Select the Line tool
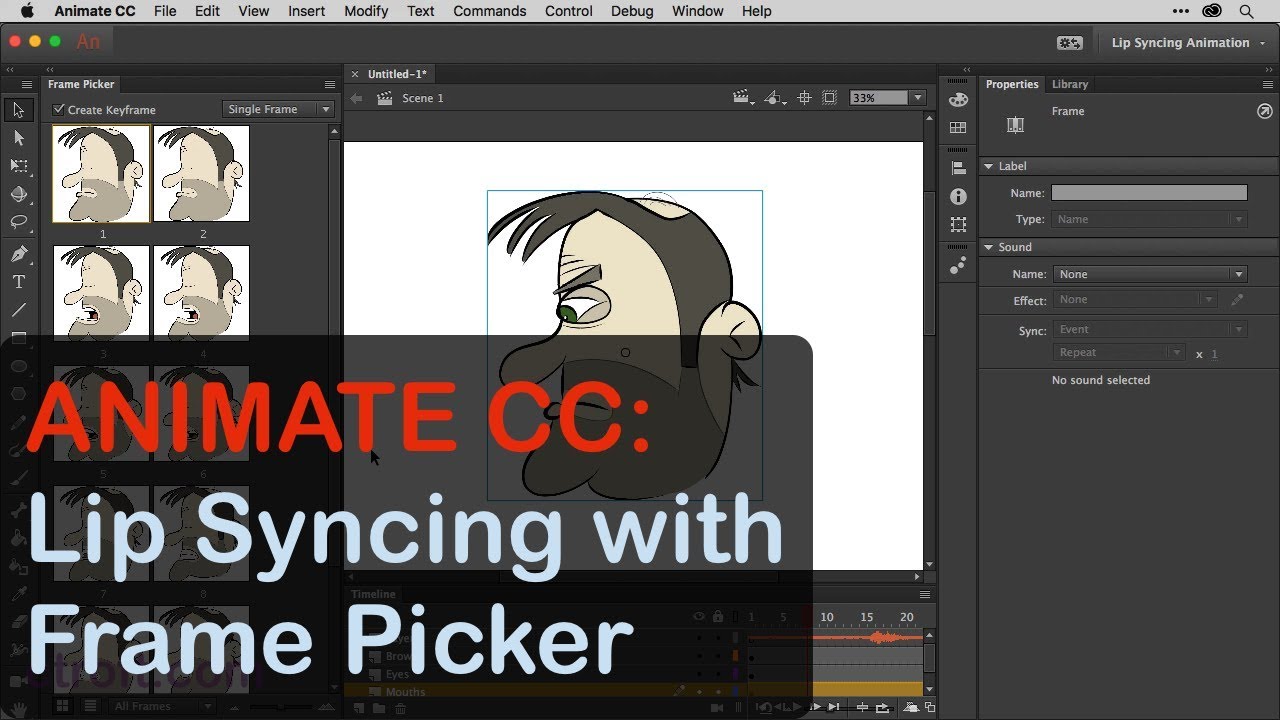The image size is (1280, 720). (18, 310)
